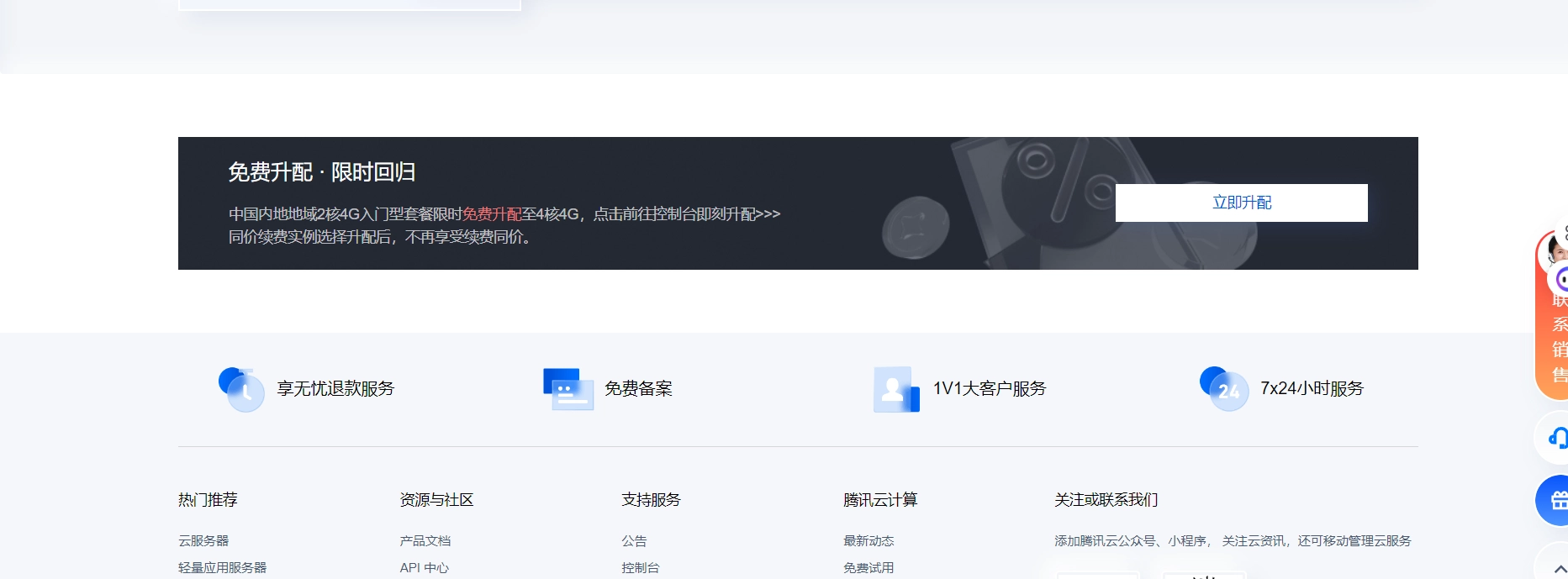
Task: Click the 公告 announcements link
Action: [x=634, y=540]
